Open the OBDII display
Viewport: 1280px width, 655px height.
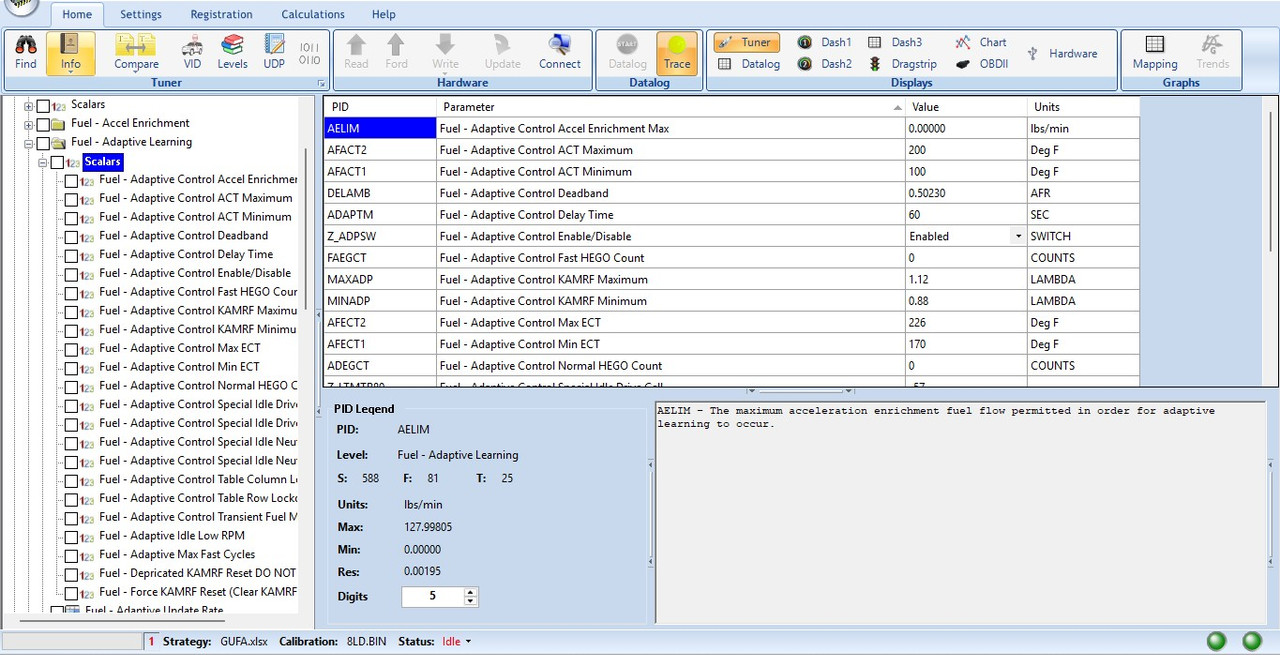point(981,64)
